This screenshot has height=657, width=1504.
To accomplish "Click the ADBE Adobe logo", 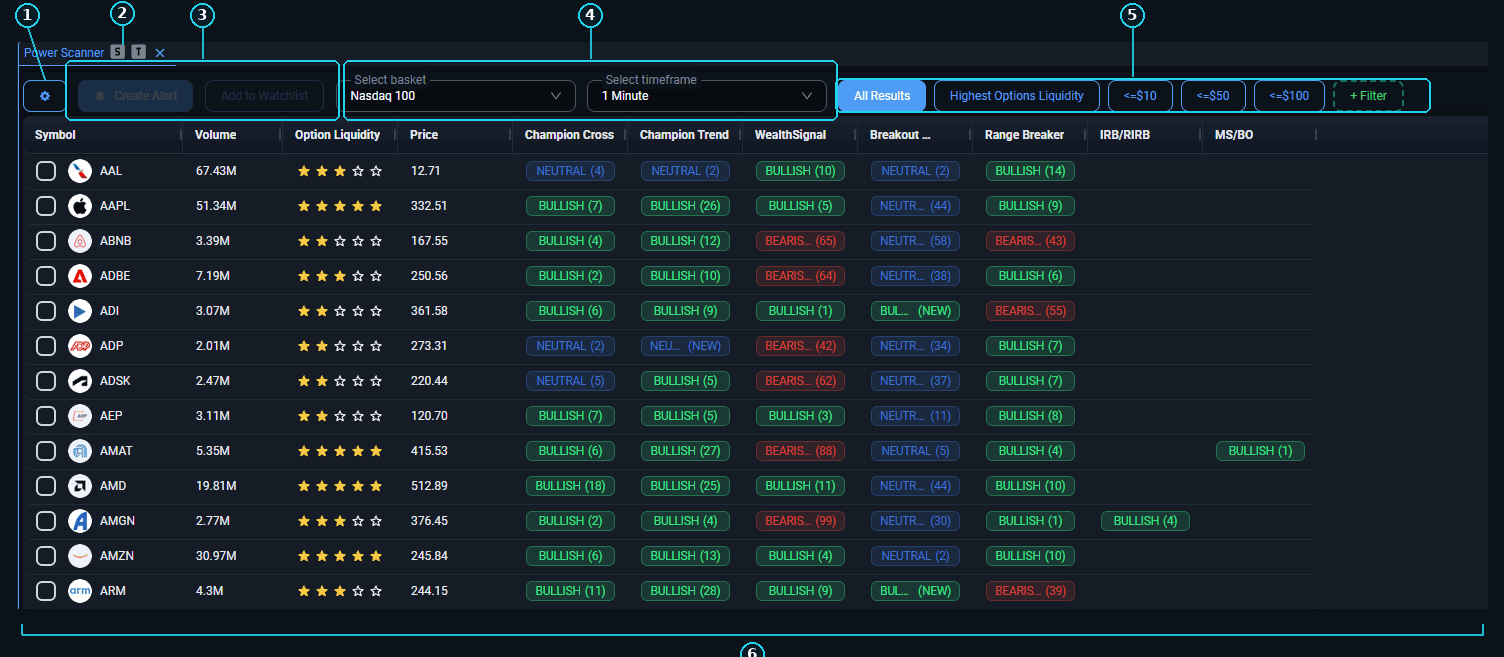I will [x=80, y=276].
